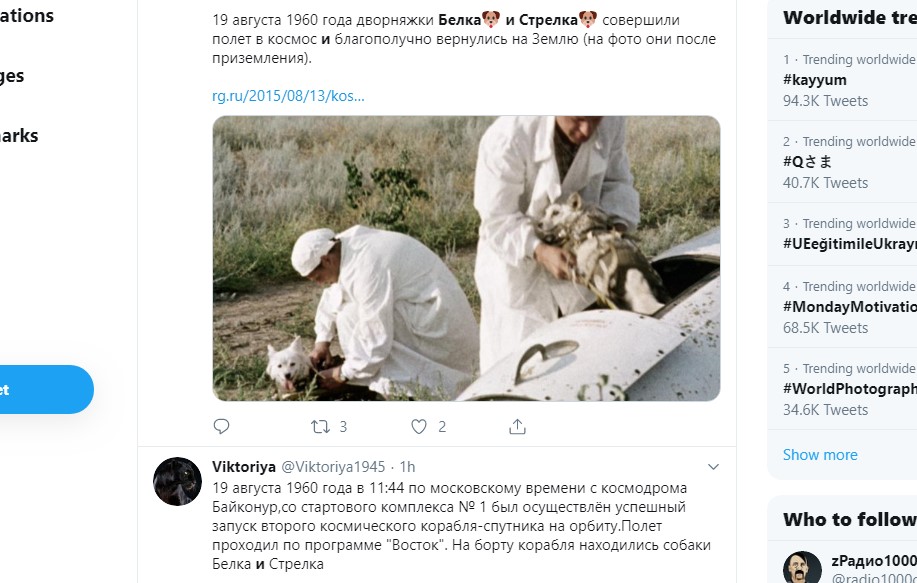Screen dimensions: 917x583
Task: Open Bookmarks in sidebar menu
Action: click(x=19, y=136)
